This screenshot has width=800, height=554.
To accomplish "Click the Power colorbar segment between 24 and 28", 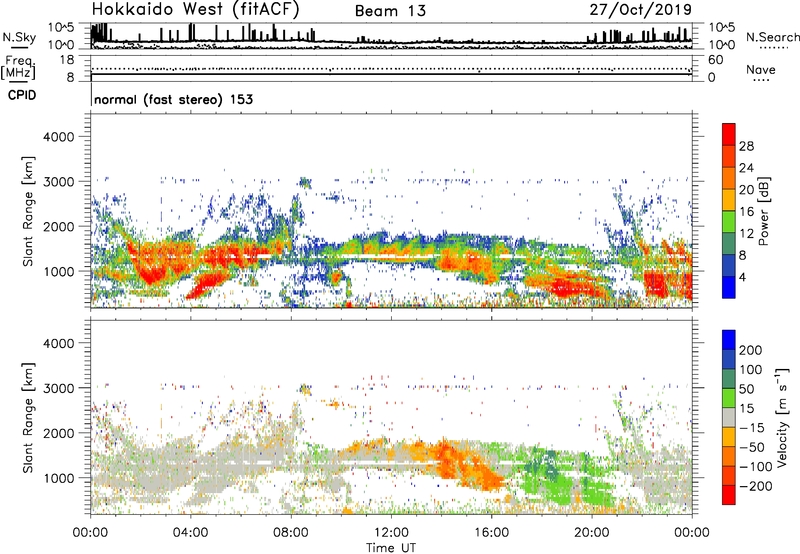I will (729, 156).
